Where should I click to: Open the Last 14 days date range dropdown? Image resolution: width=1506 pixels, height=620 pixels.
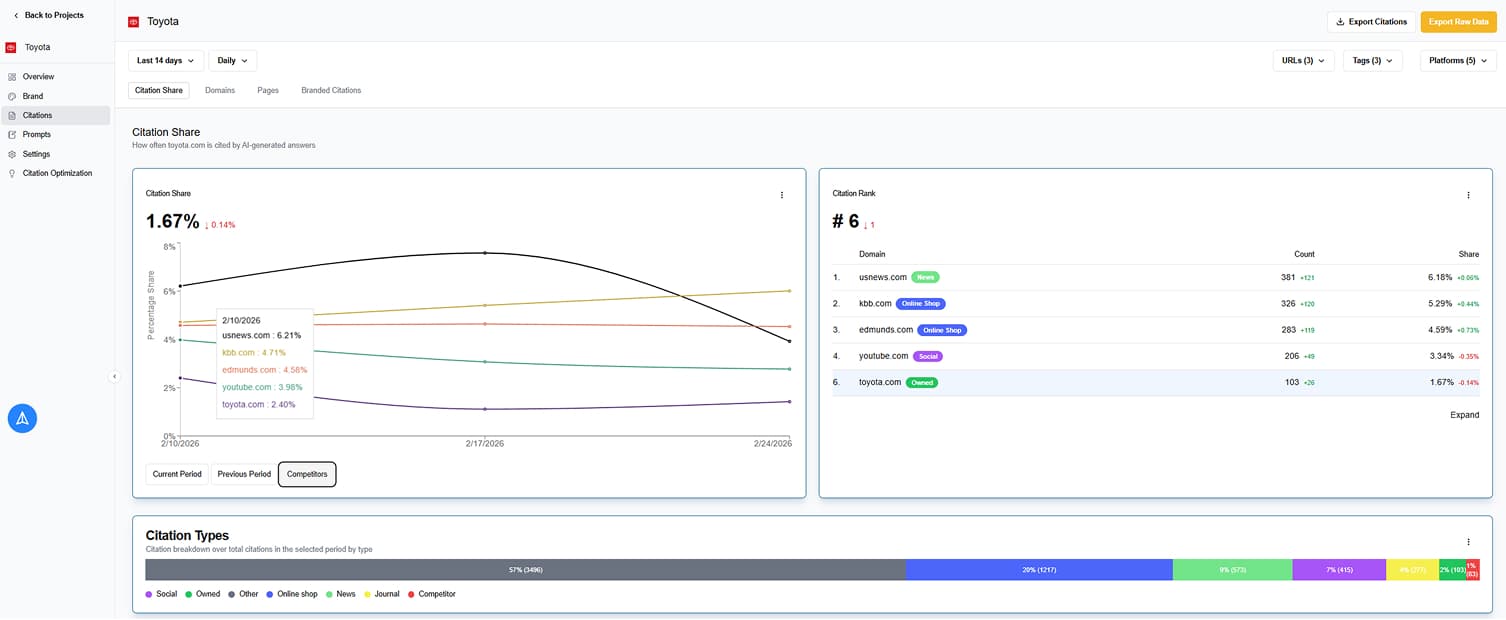point(164,60)
